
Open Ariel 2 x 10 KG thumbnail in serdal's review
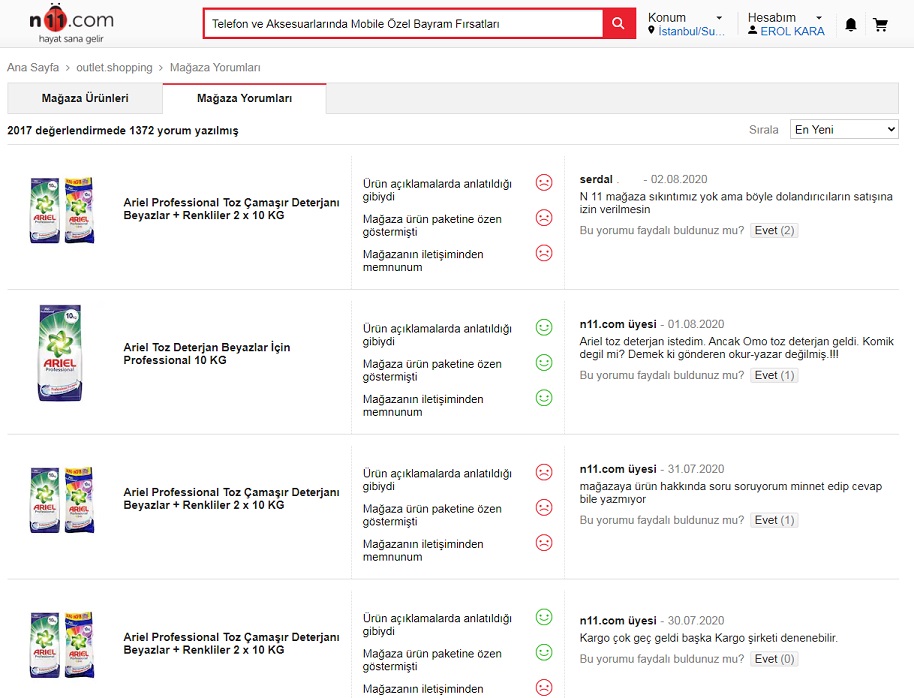[x=62, y=210]
